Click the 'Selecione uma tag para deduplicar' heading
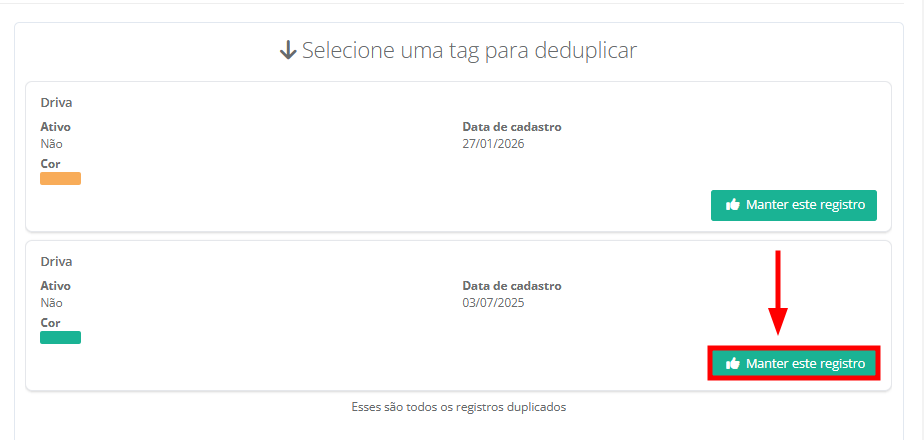This screenshot has height=440, width=924. pos(469,50)
